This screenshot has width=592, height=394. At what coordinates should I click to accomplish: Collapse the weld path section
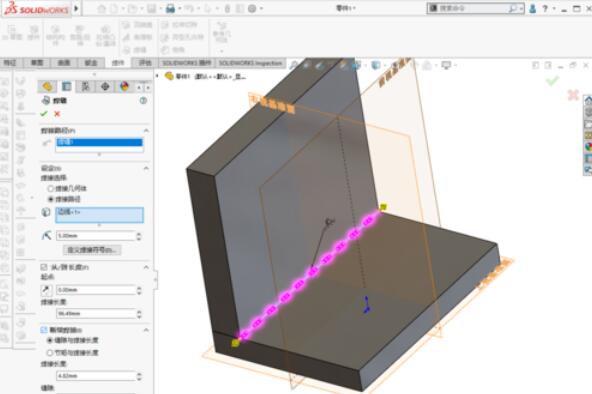coord(146,131)
